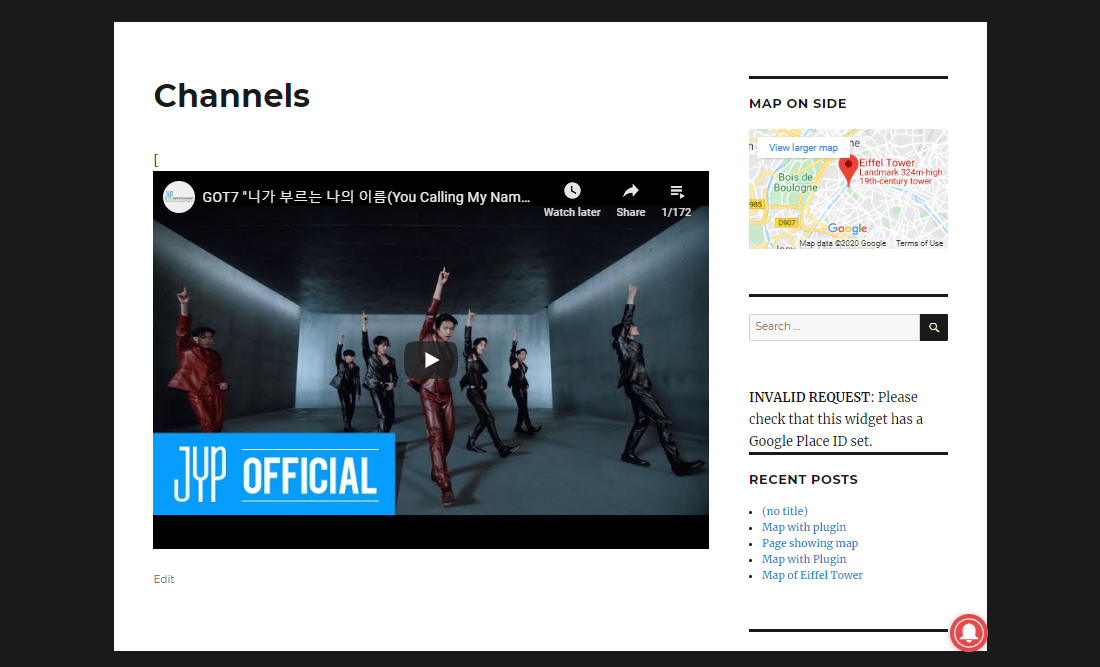The image size is (1100, 667).
Task: Click the Google logo on the embedded map
Action: (x=845, y=230)
